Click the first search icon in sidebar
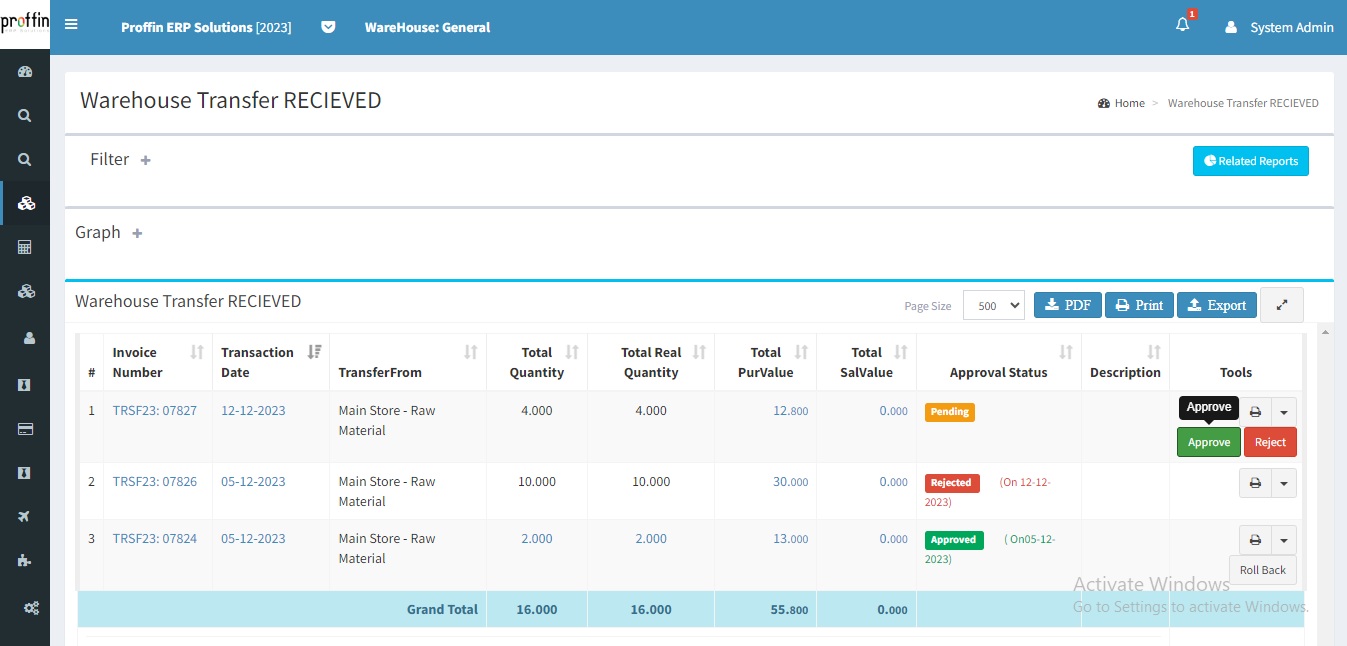This screenshot has height=646, width=1347. (x=25, y=115)
